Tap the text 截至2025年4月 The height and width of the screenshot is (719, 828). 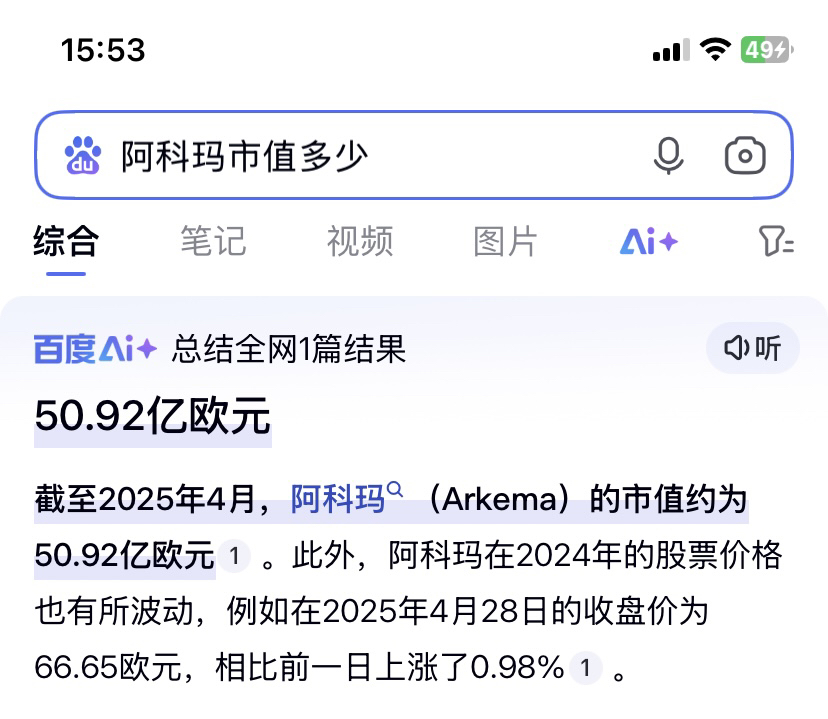[x=145, y=499]
